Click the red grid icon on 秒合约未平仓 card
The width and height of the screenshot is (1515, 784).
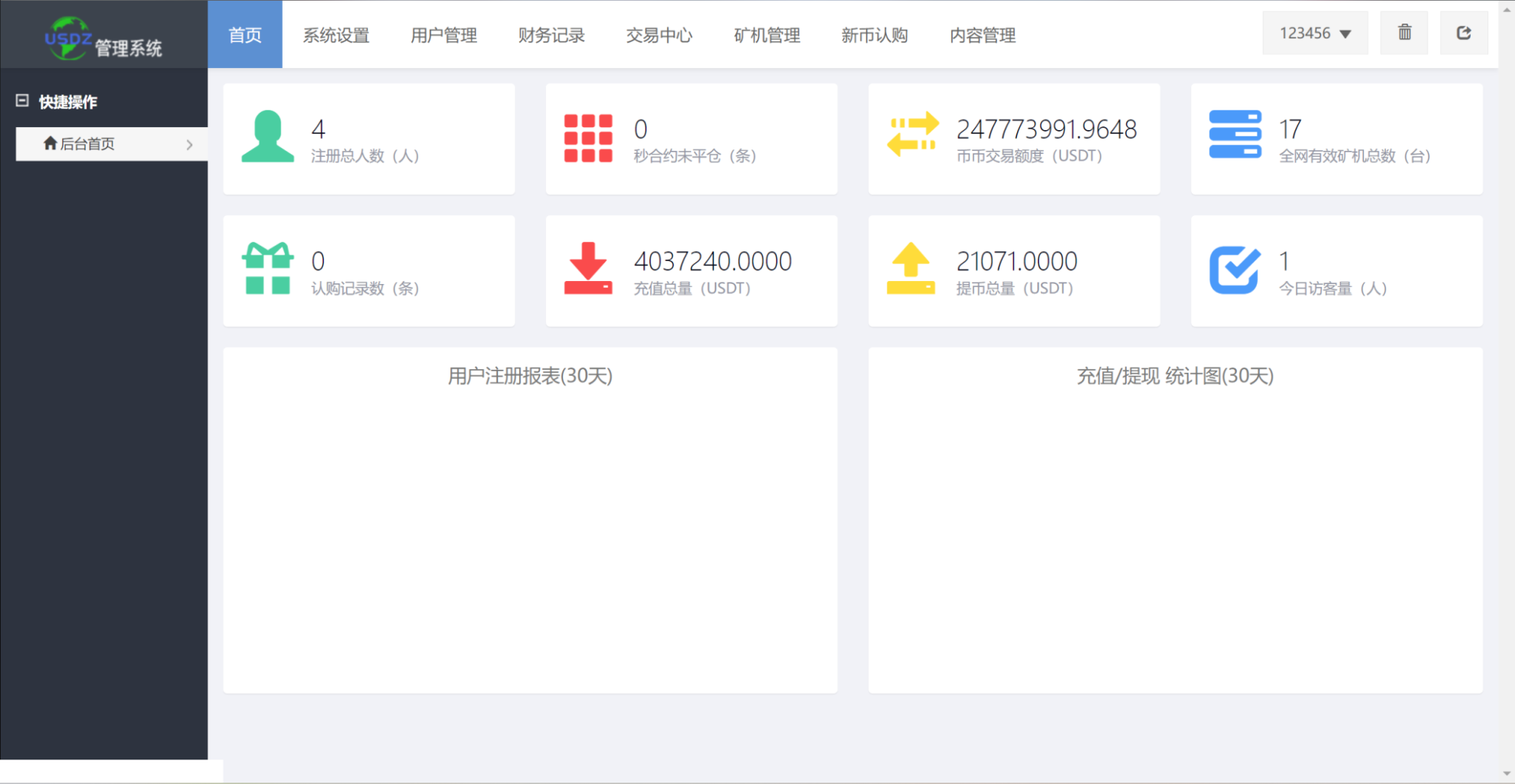coord(589,138)
